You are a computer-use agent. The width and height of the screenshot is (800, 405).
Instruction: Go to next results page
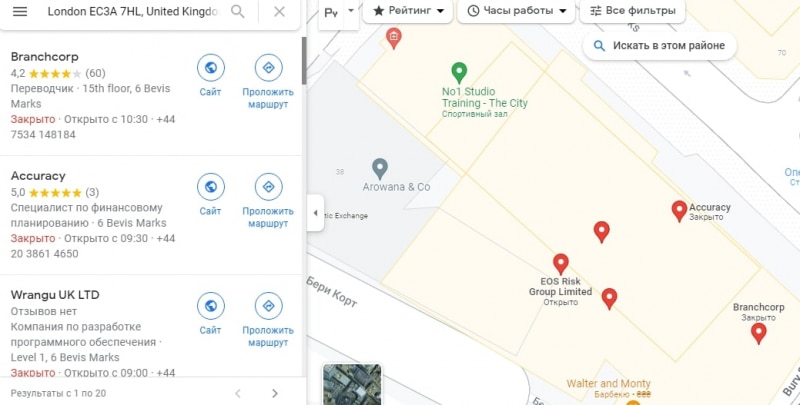click(x=274, y=393)
